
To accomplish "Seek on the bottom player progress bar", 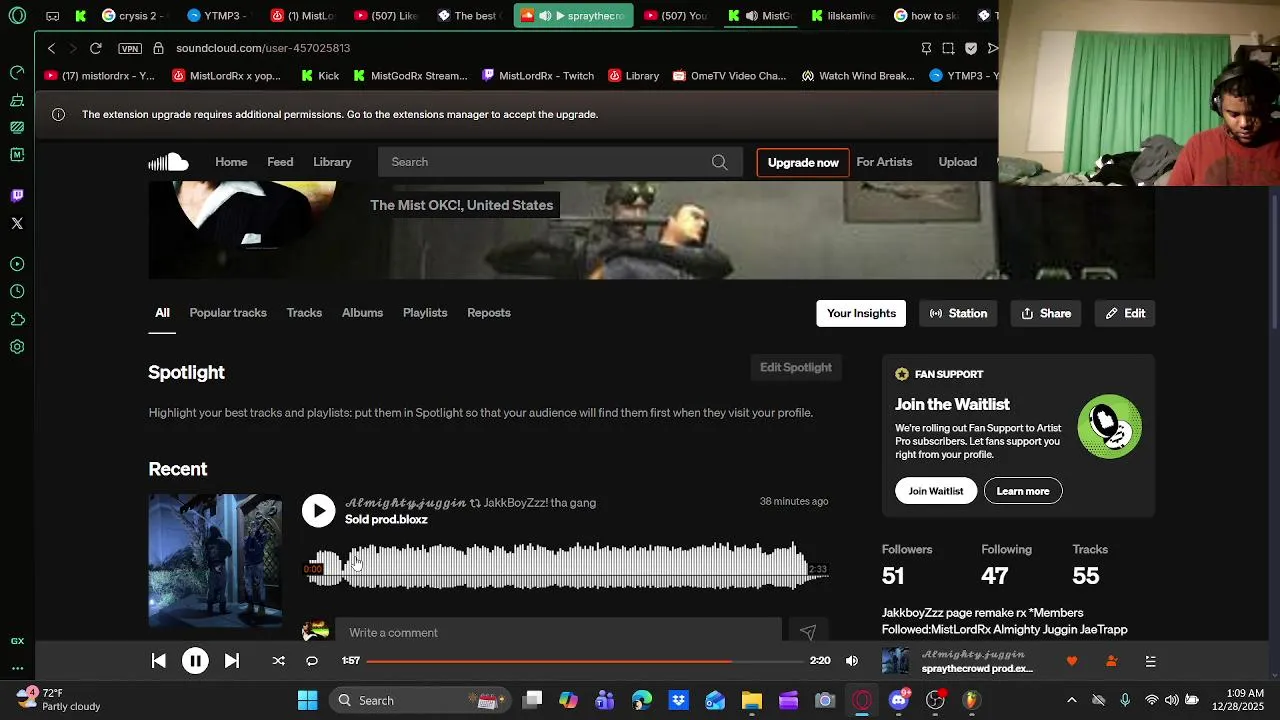I will [x=586, y=661].
